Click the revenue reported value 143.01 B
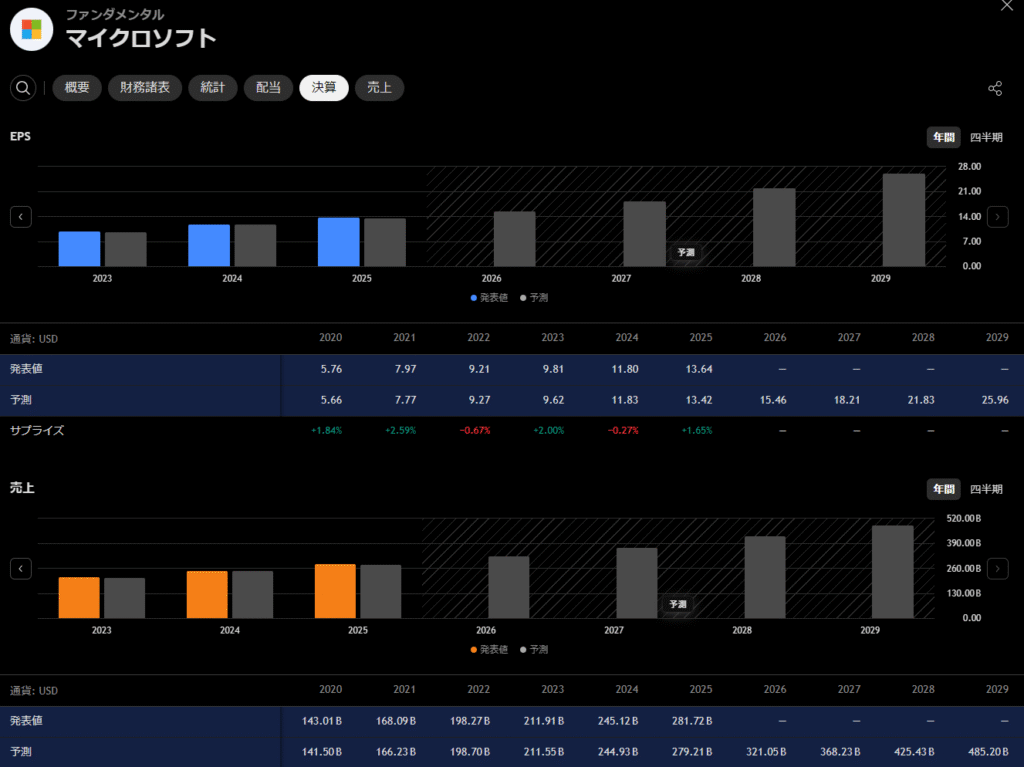 [322, 721]
